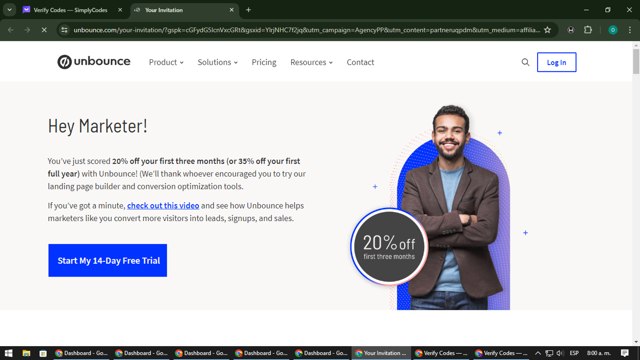View site information icon in address bar

click(64, 30)
